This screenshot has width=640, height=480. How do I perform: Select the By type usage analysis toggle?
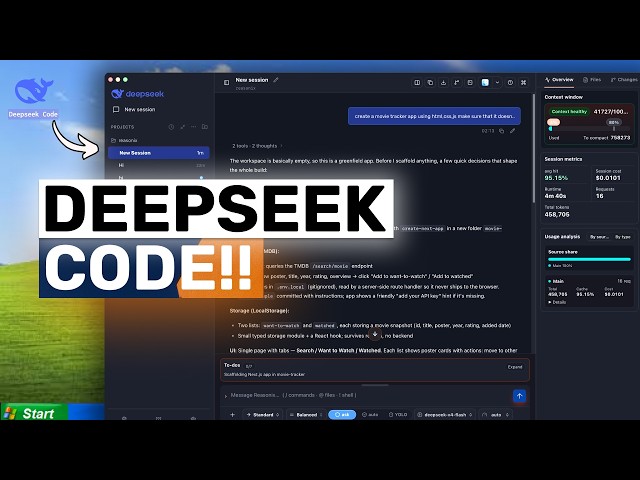623,237
